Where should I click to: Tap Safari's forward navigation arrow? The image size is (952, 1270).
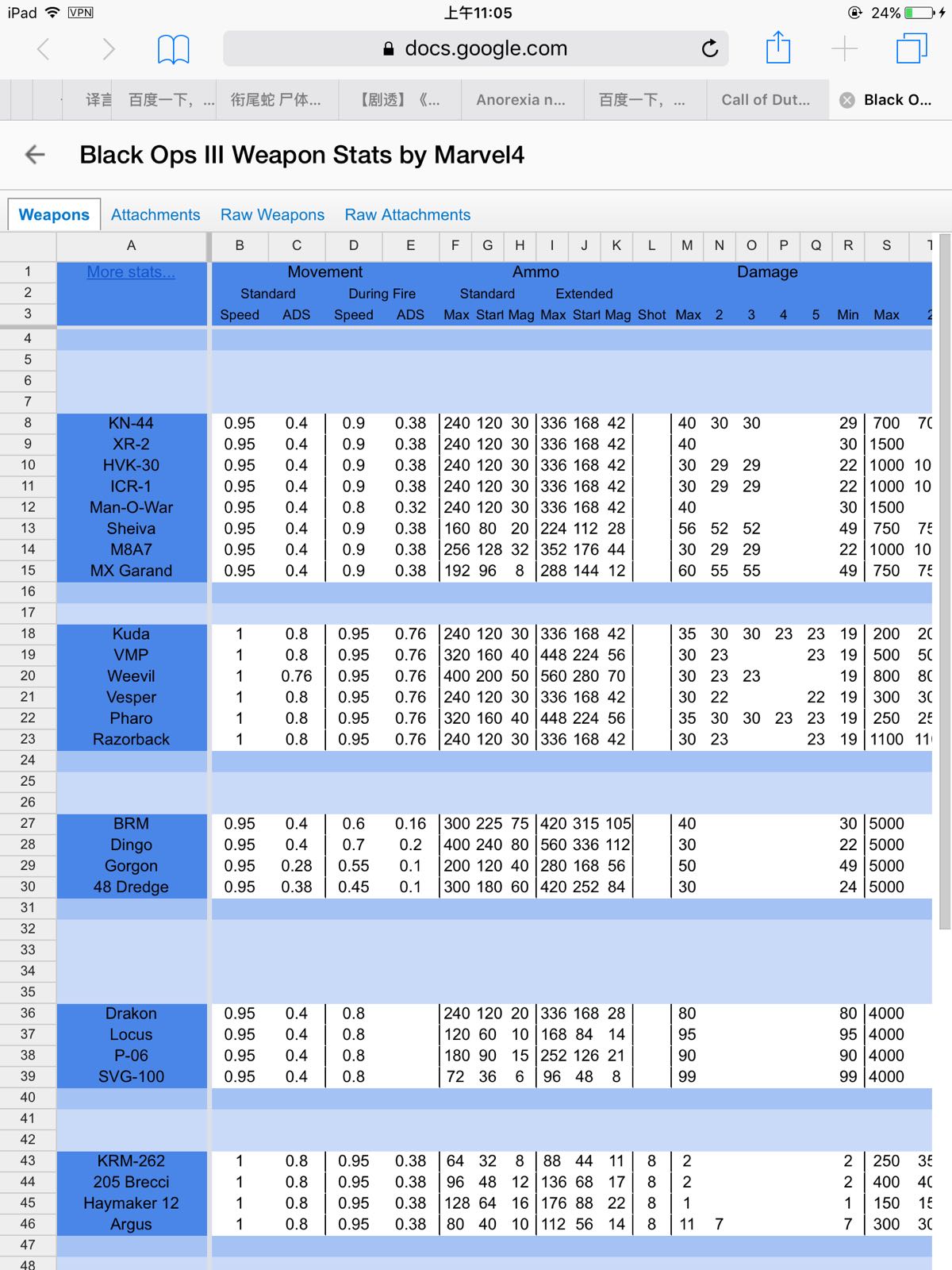(x=109, y=49)
